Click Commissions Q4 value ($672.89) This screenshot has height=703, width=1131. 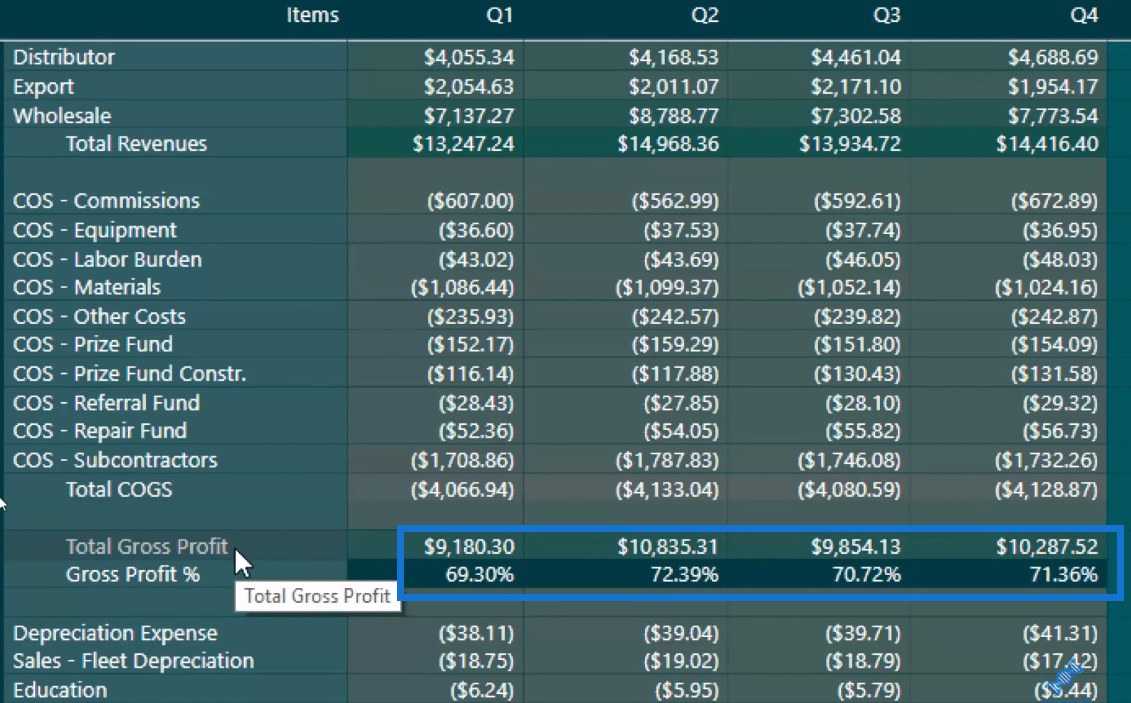1055,200
